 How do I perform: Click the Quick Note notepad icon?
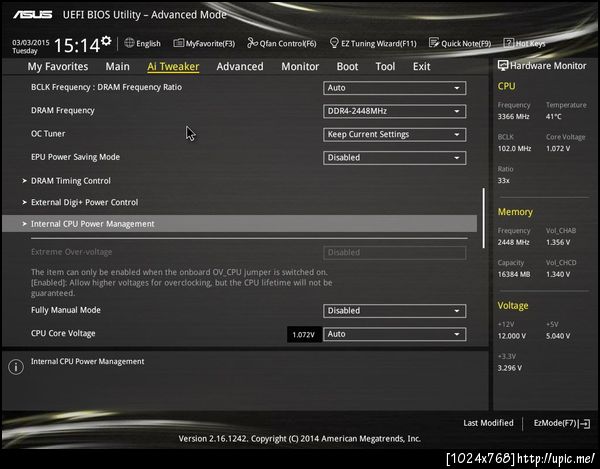tap(434, 43)
